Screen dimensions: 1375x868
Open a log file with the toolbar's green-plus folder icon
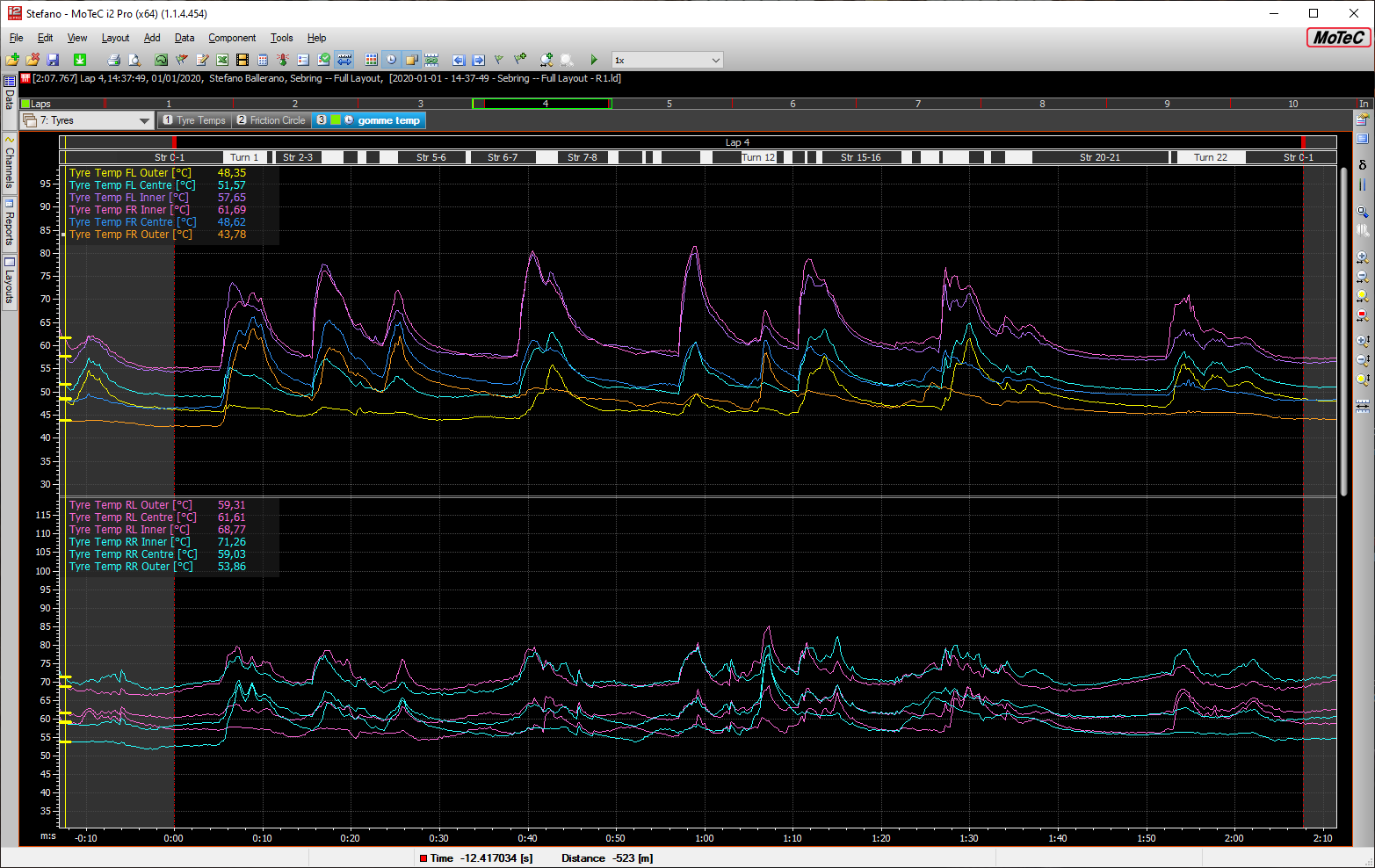tap(12, 60)
